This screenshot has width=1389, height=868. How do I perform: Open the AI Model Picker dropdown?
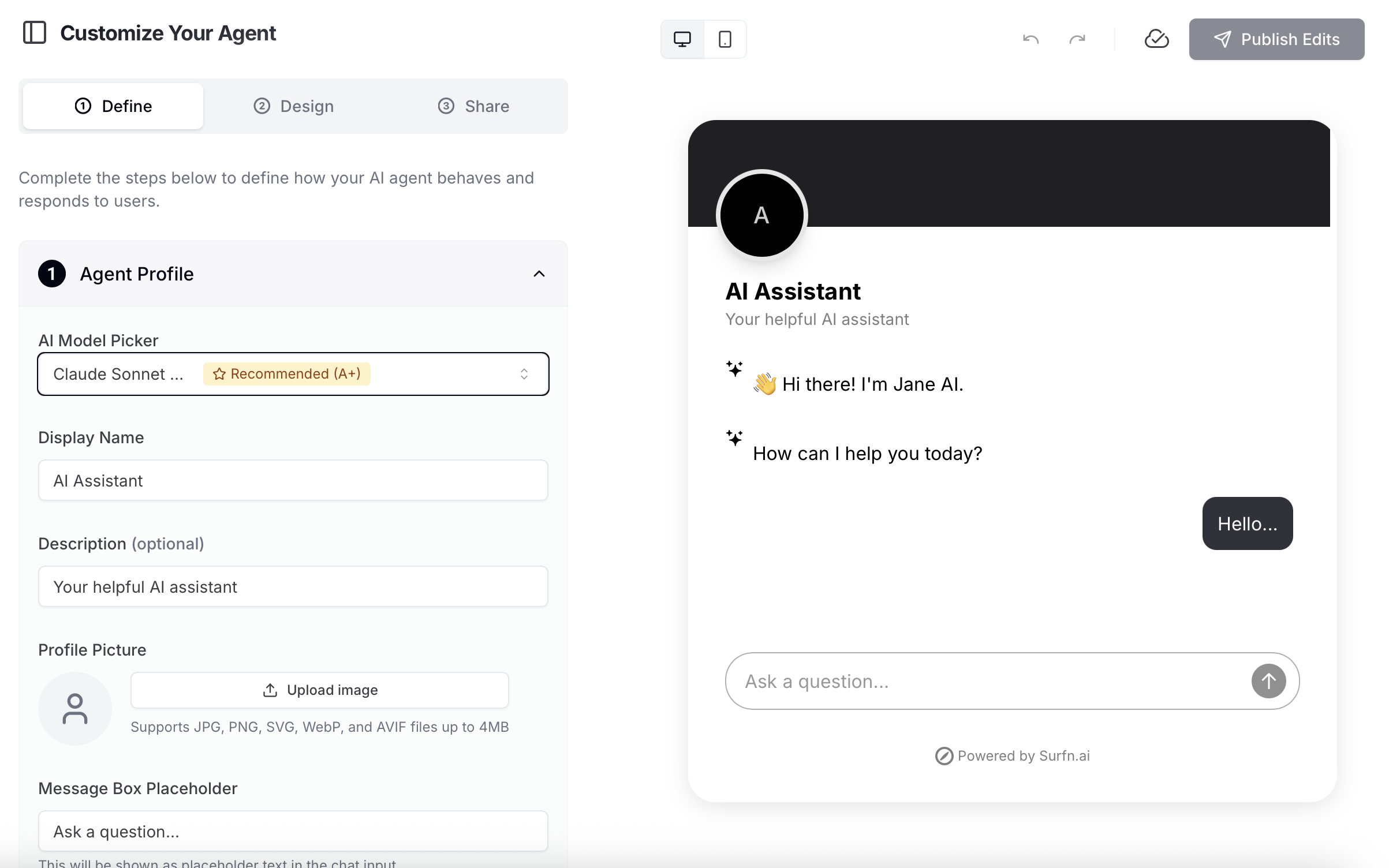point(293,374)
